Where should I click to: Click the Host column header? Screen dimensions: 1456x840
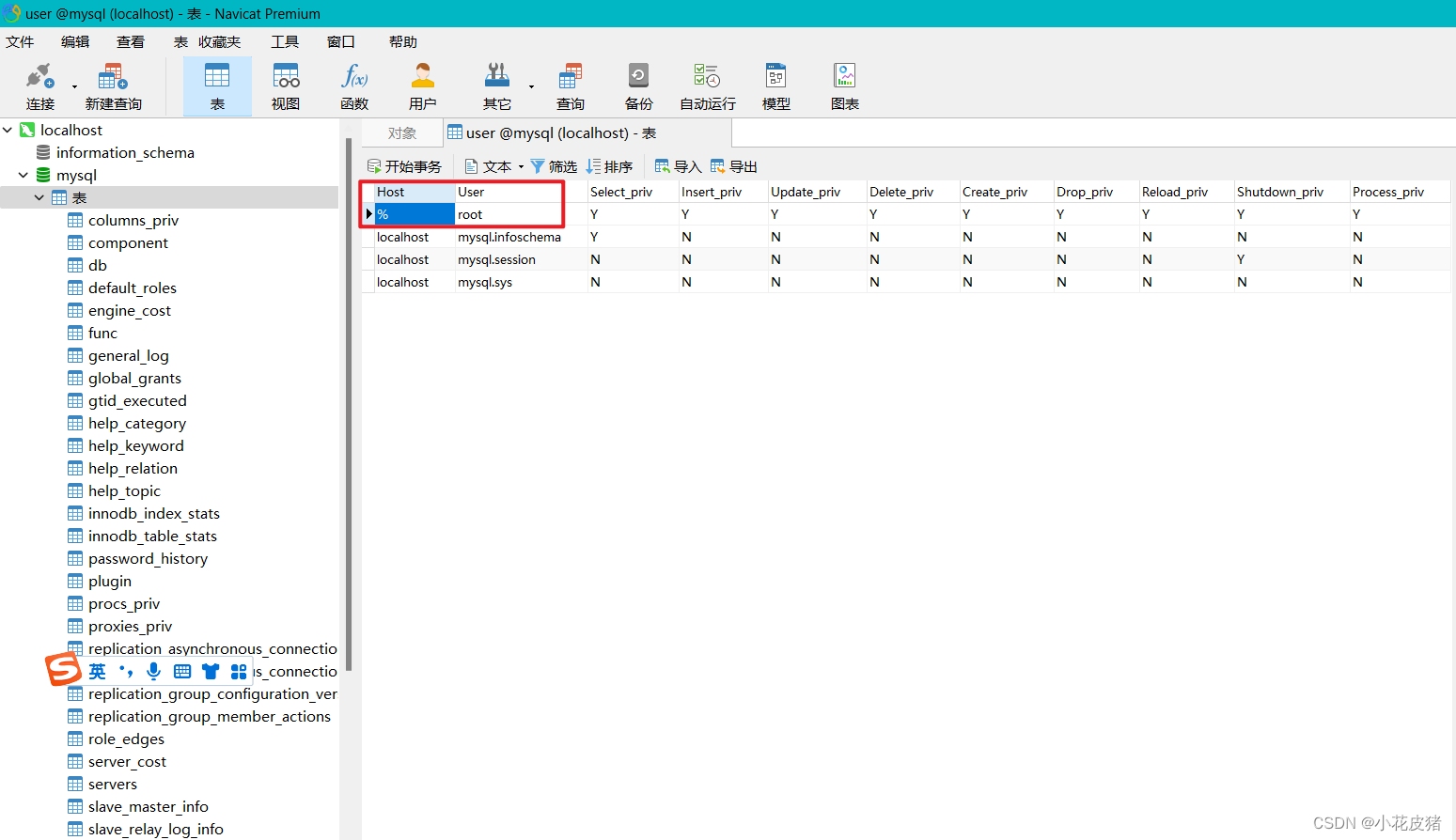point(415,192)
